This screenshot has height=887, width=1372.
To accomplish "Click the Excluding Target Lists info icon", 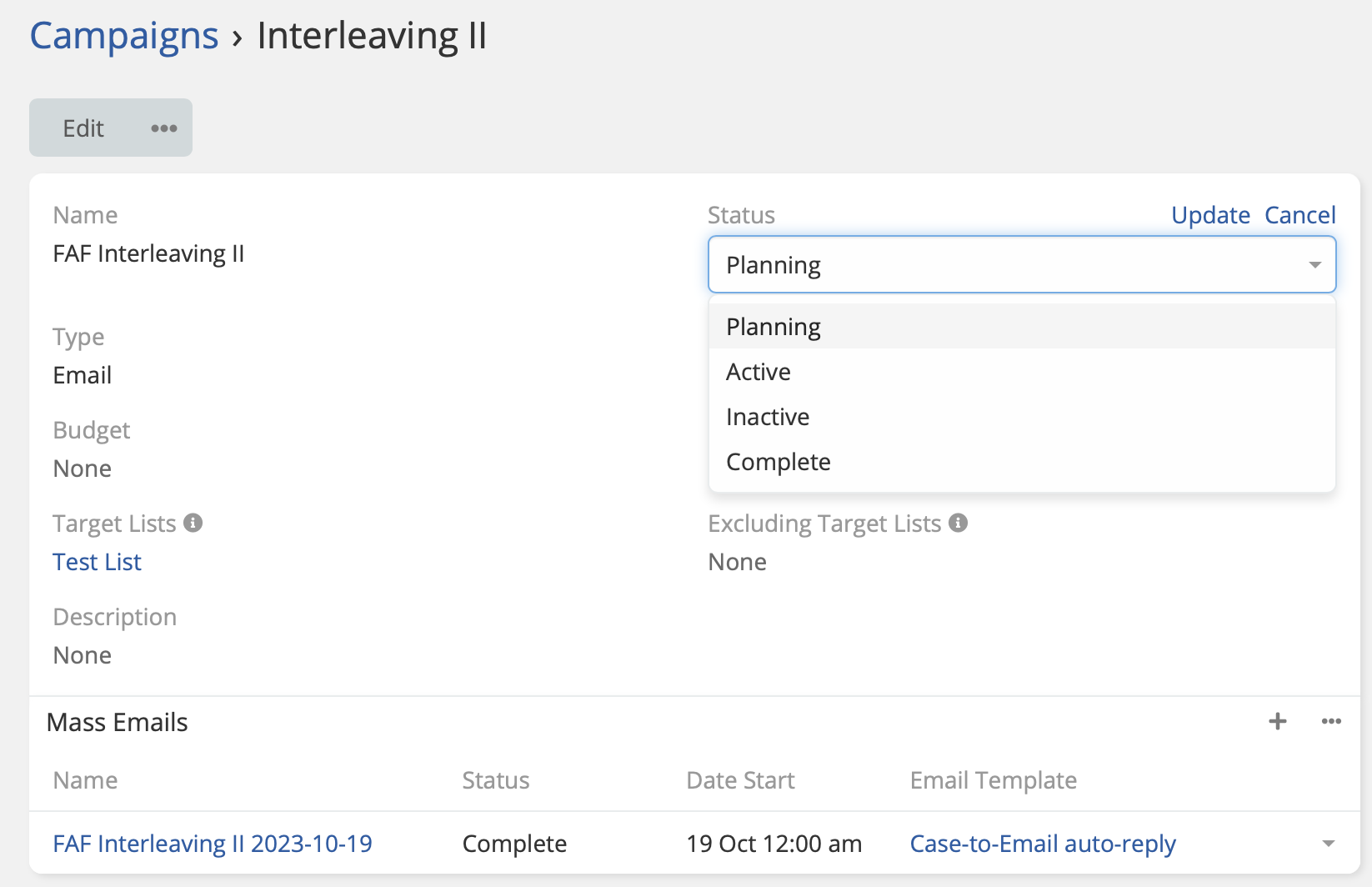I will click(x=959, y=523).
